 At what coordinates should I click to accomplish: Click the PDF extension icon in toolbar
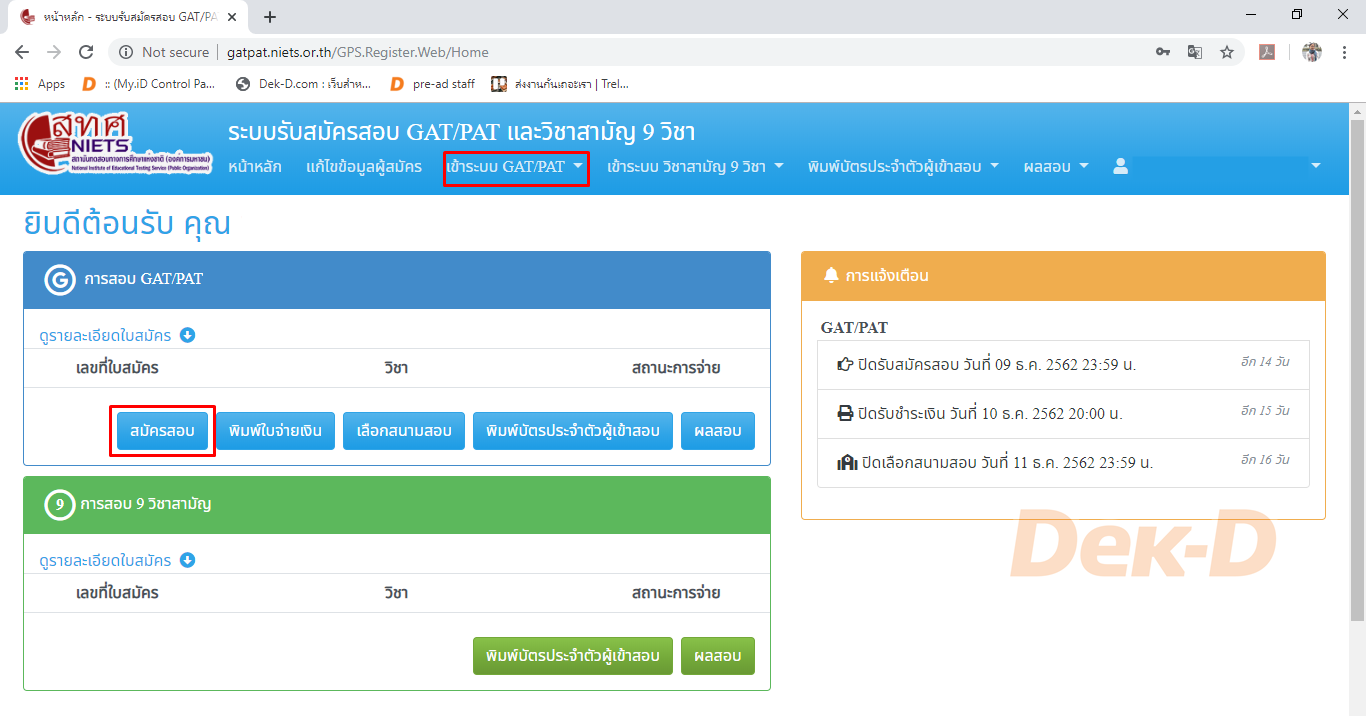[x=1266, y=52]
